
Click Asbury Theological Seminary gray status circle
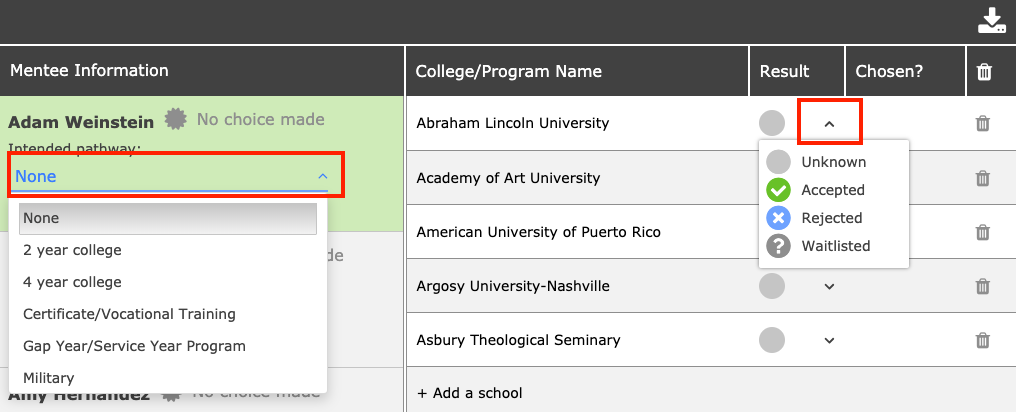(x=772, y=340)
